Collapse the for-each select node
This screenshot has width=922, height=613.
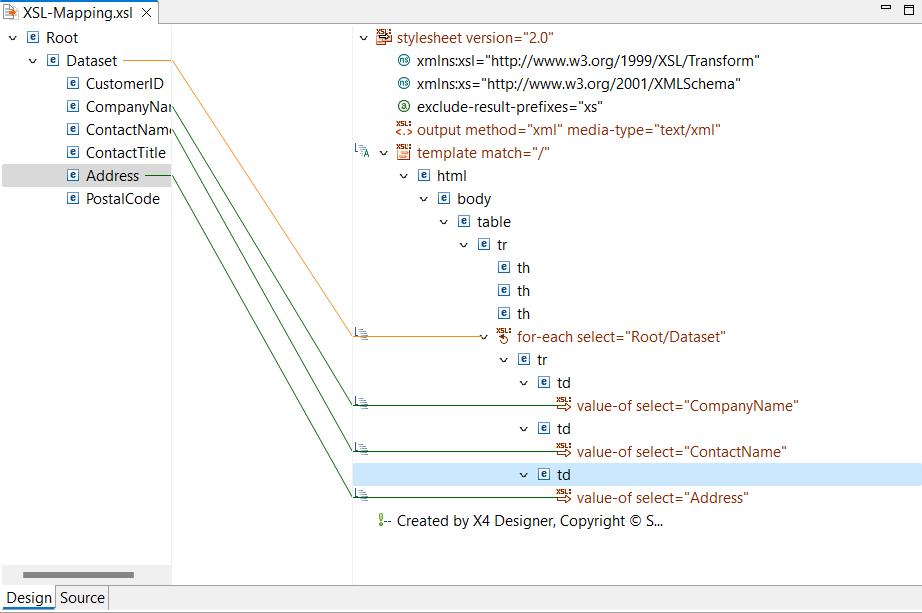pos(485,337)
